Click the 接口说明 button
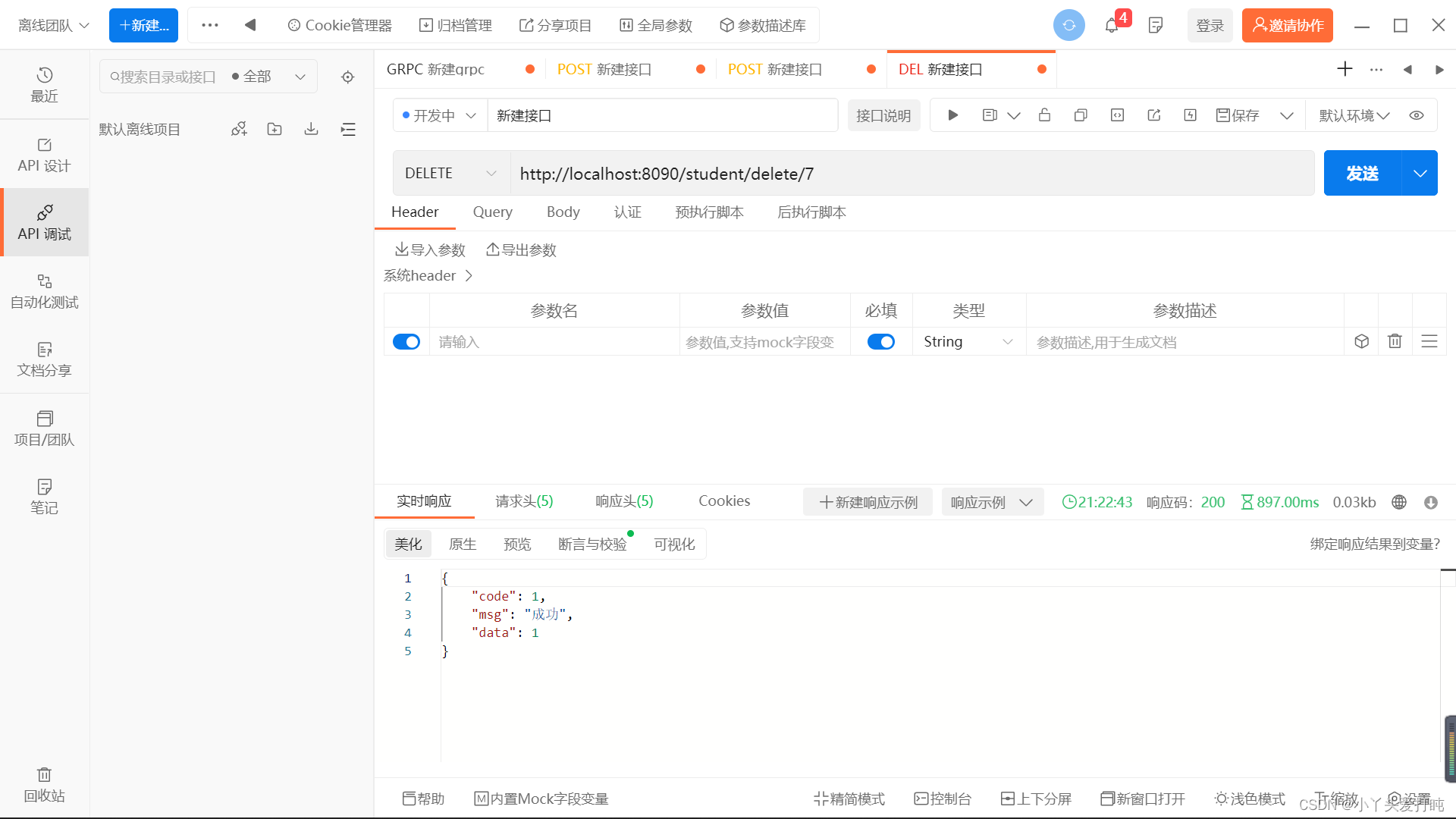Image resolution: width=1456 pixels, height=819 pixels. 883,115
